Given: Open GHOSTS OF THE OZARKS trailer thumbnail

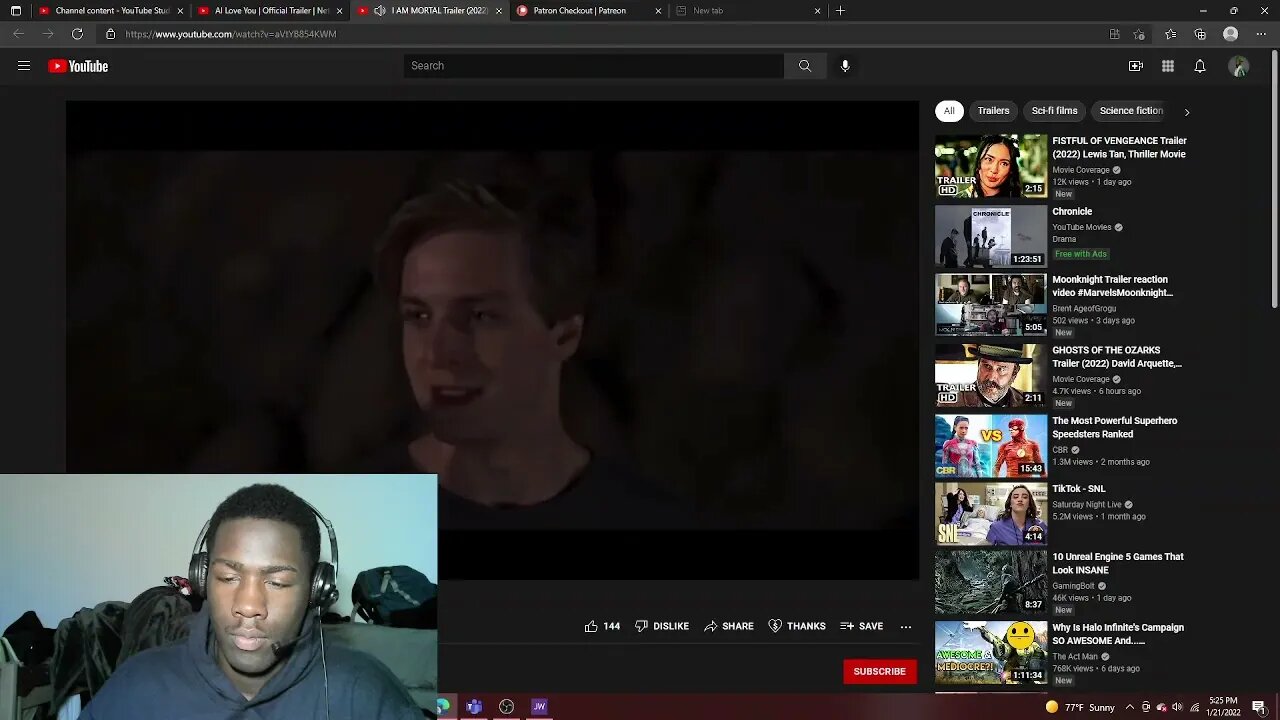Looking at the screenshot, I should pos(991,375).
